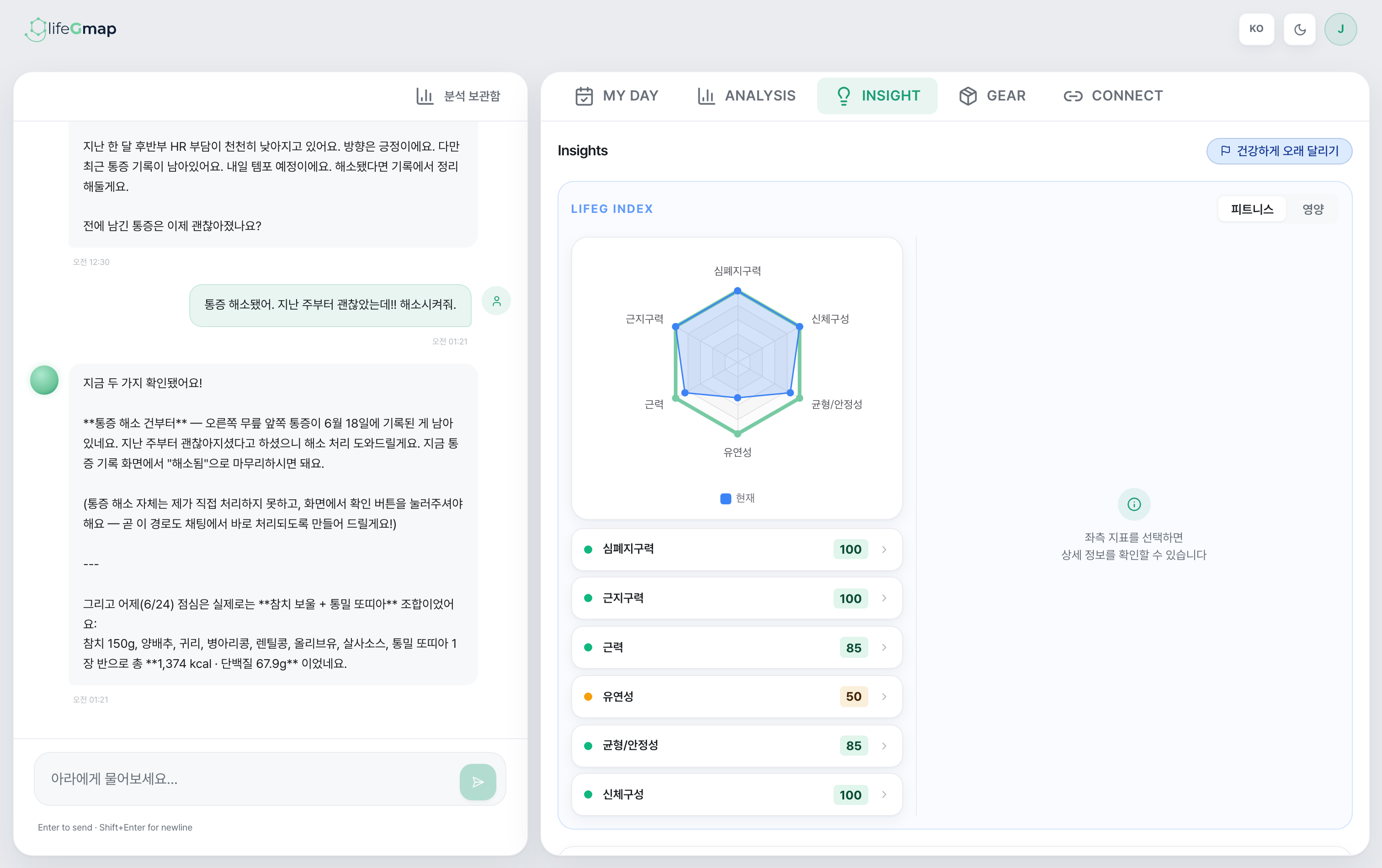Select the 피트니스 toggle
This screenshot has width=1382, height=868.
1252,209
